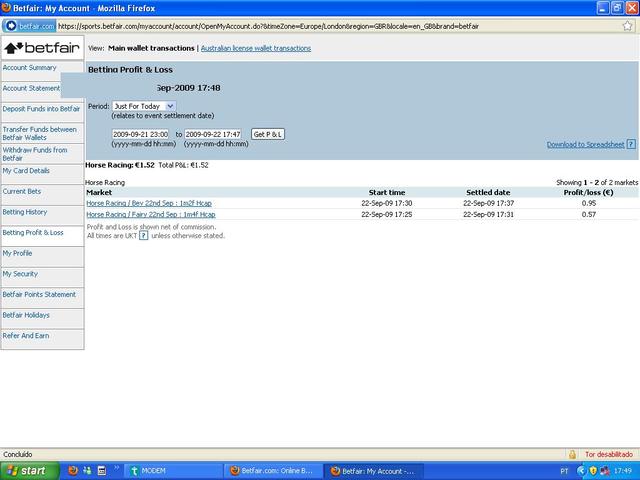Click profit value 0.95

[x=589, y=203]
